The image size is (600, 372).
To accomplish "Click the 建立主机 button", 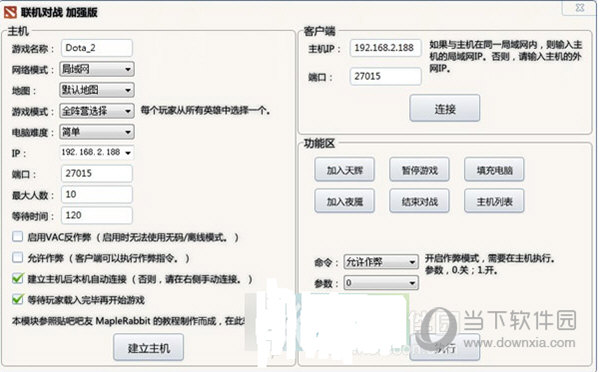I will click(148, 348).
